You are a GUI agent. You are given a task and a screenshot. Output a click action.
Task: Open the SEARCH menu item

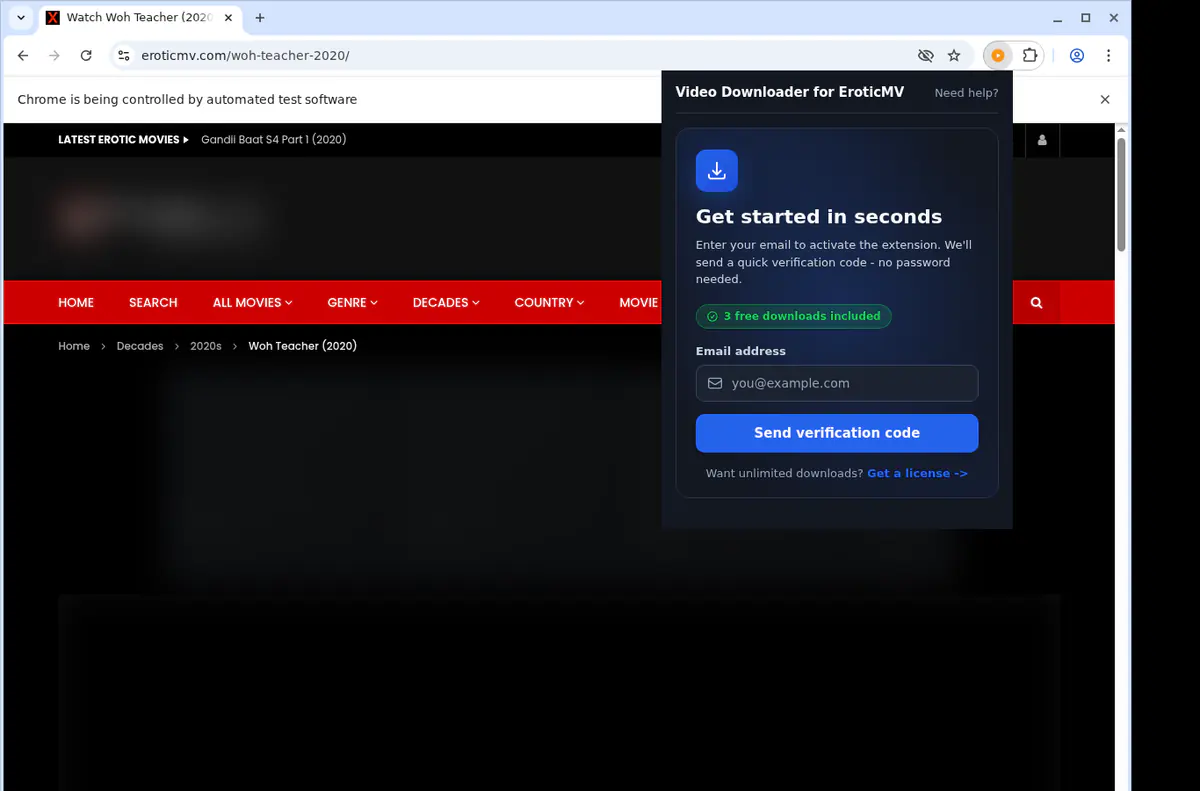(x=153, y=302)
